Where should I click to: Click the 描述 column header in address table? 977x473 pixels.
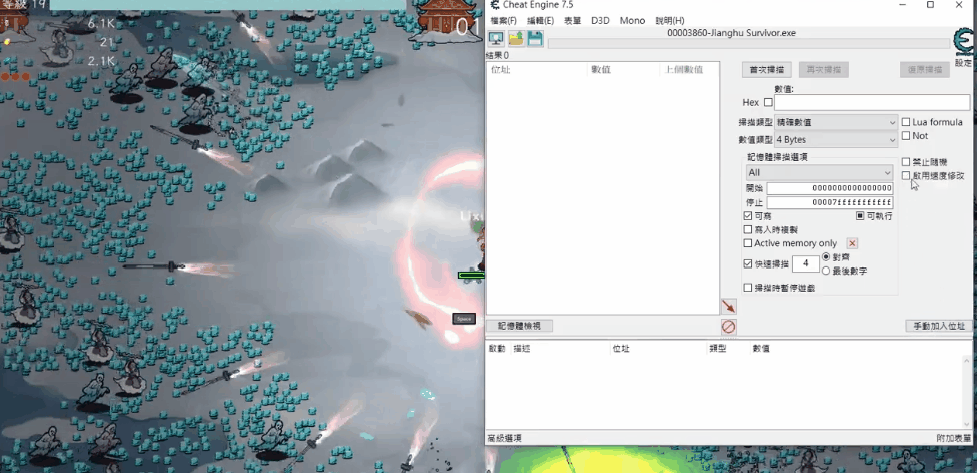pos(560,349)
